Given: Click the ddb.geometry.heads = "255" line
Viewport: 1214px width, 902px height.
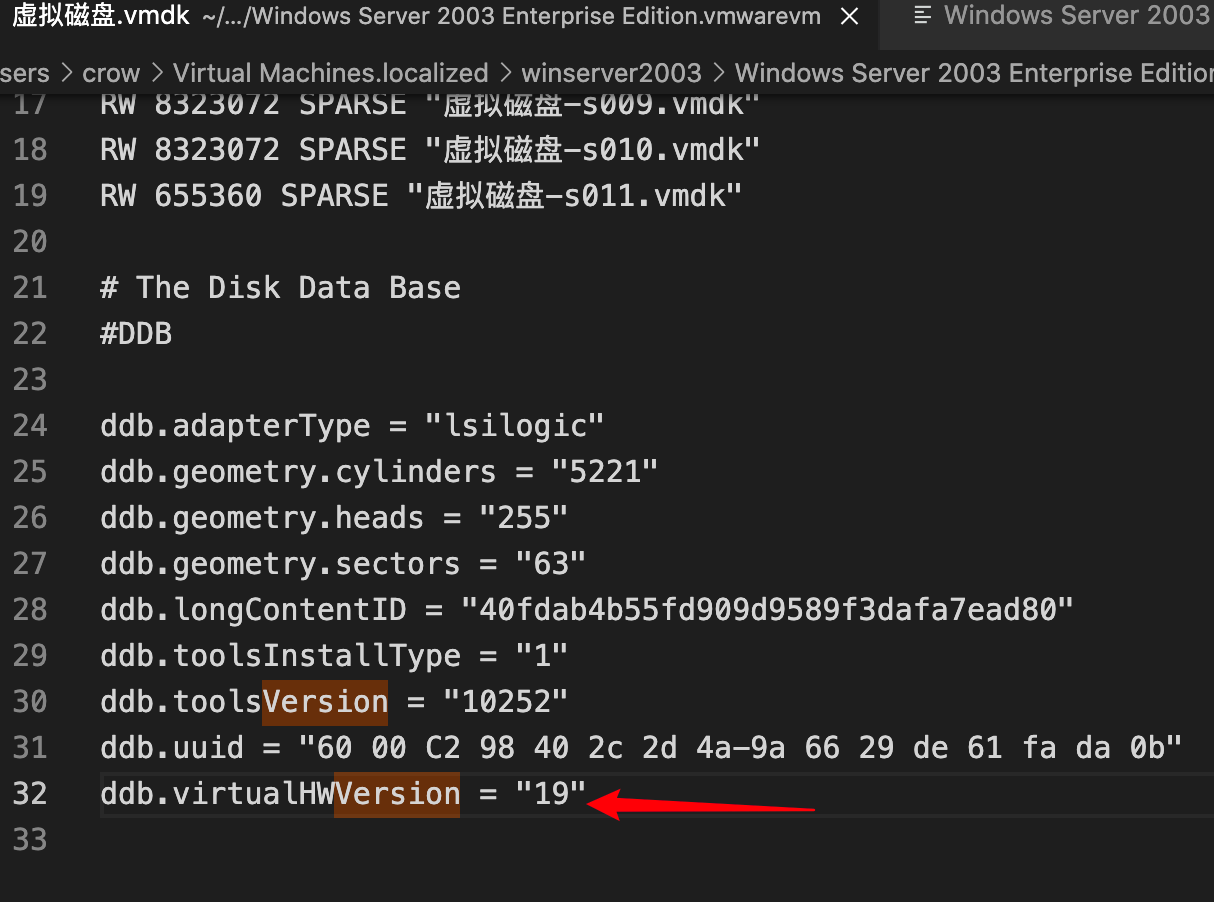Looking at the screenshot, I should (334, 517).
